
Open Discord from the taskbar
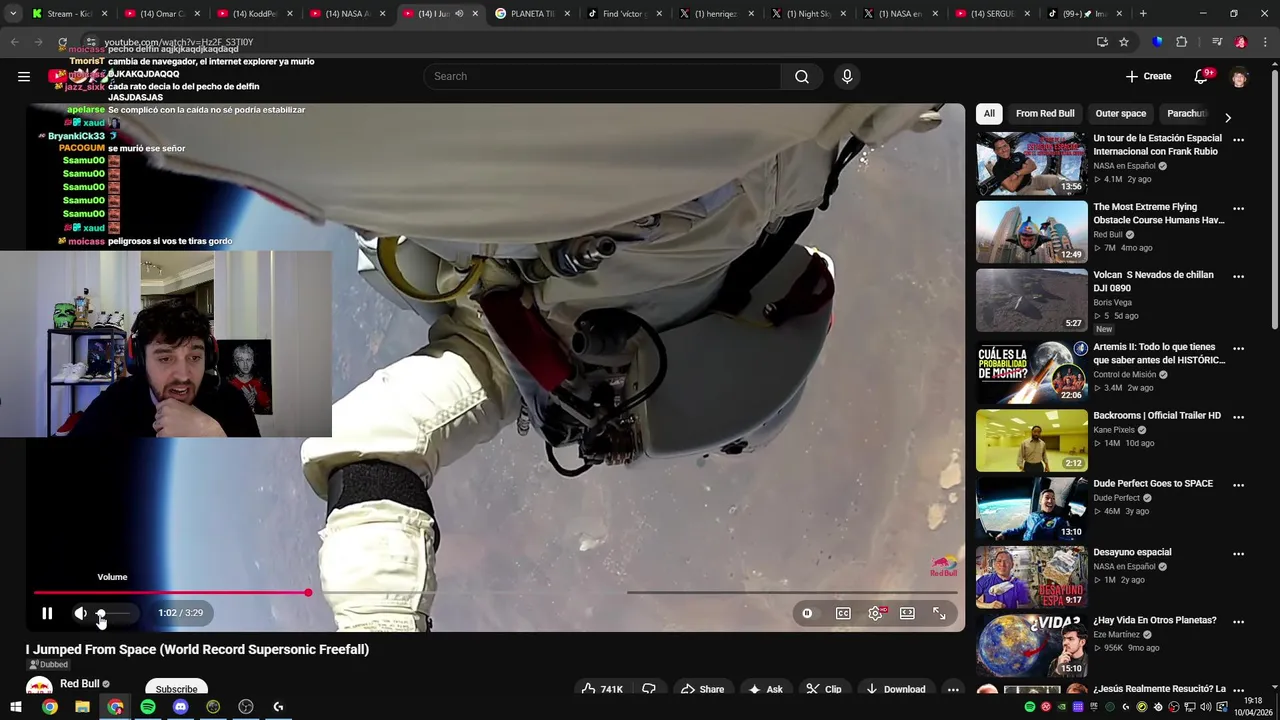pos(180,707)
